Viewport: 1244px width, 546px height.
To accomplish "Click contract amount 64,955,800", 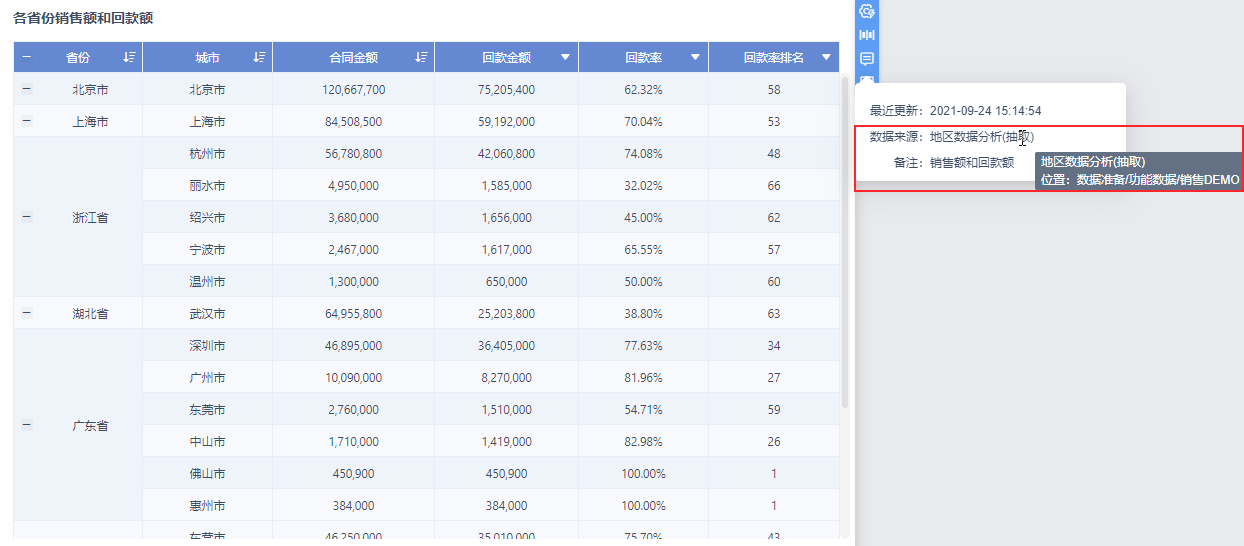I will point(353,313).
